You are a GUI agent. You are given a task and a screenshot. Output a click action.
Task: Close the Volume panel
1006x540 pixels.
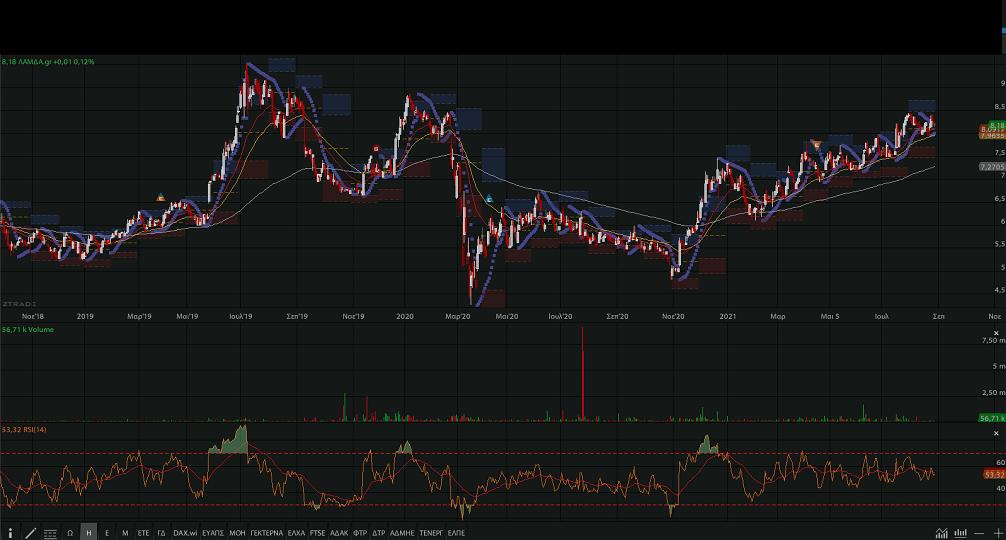point(998,332)
